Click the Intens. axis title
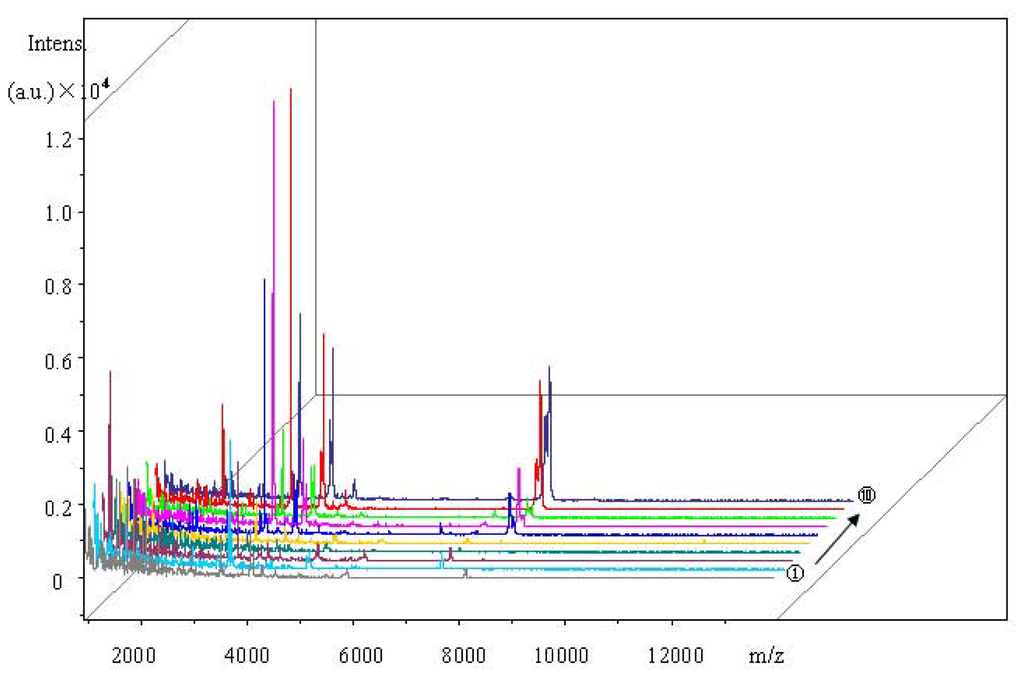 [x=56, y=44]
